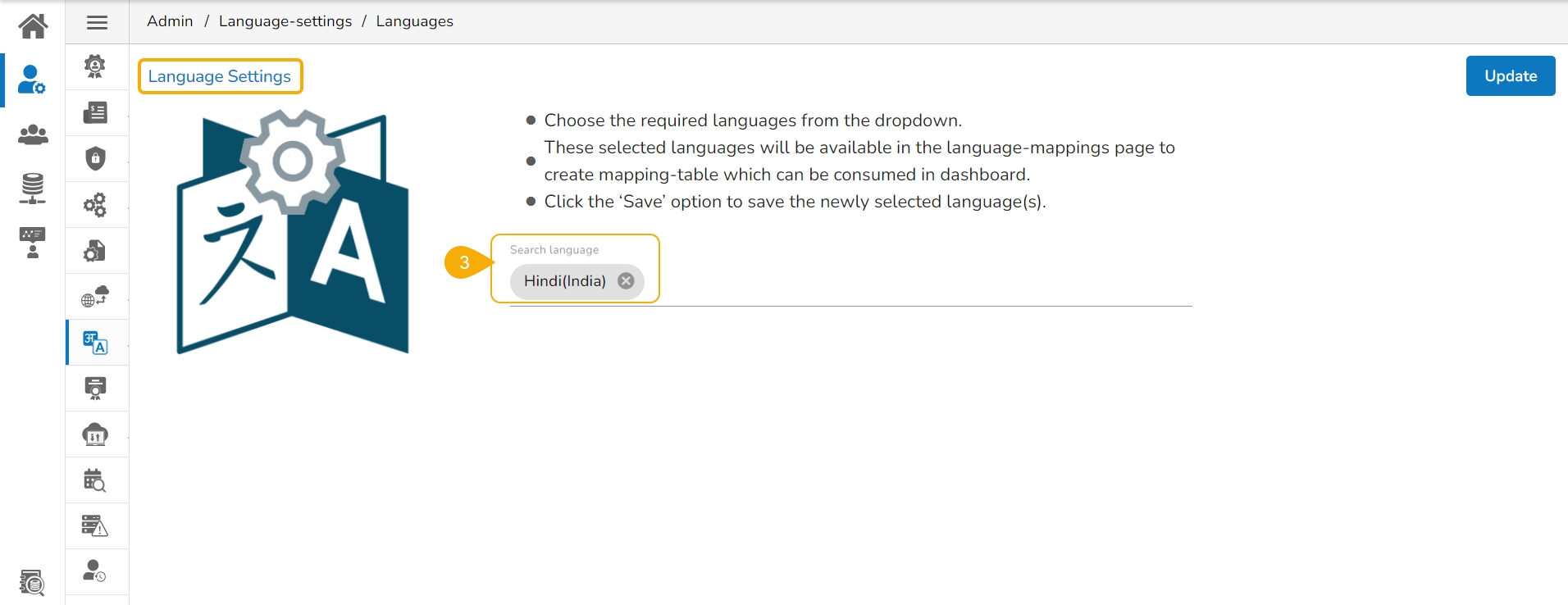Open the globe cloud sync icon
This screenshot has height=605, width=1568.
point(96,296)
